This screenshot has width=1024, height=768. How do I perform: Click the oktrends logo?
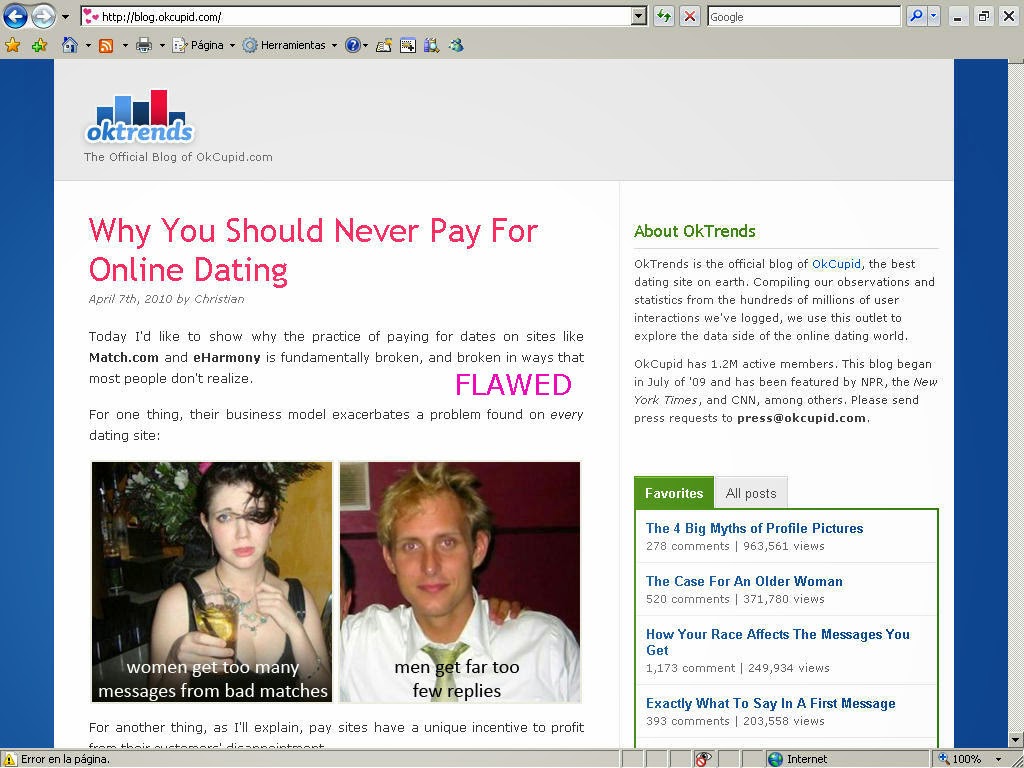click(140, 117)
